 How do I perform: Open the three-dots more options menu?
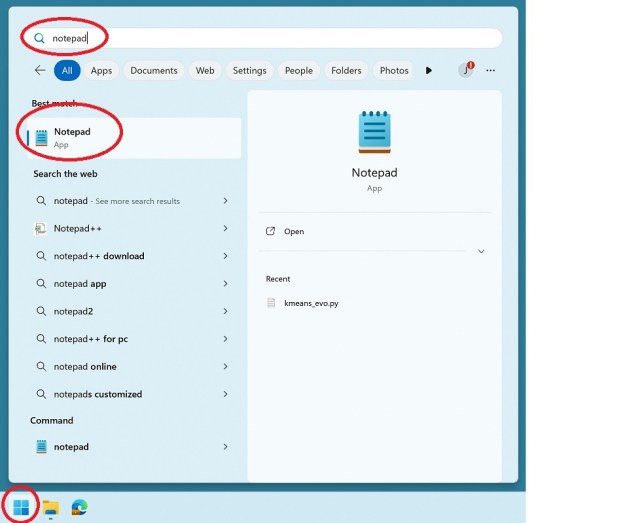(x=490, y=71)
